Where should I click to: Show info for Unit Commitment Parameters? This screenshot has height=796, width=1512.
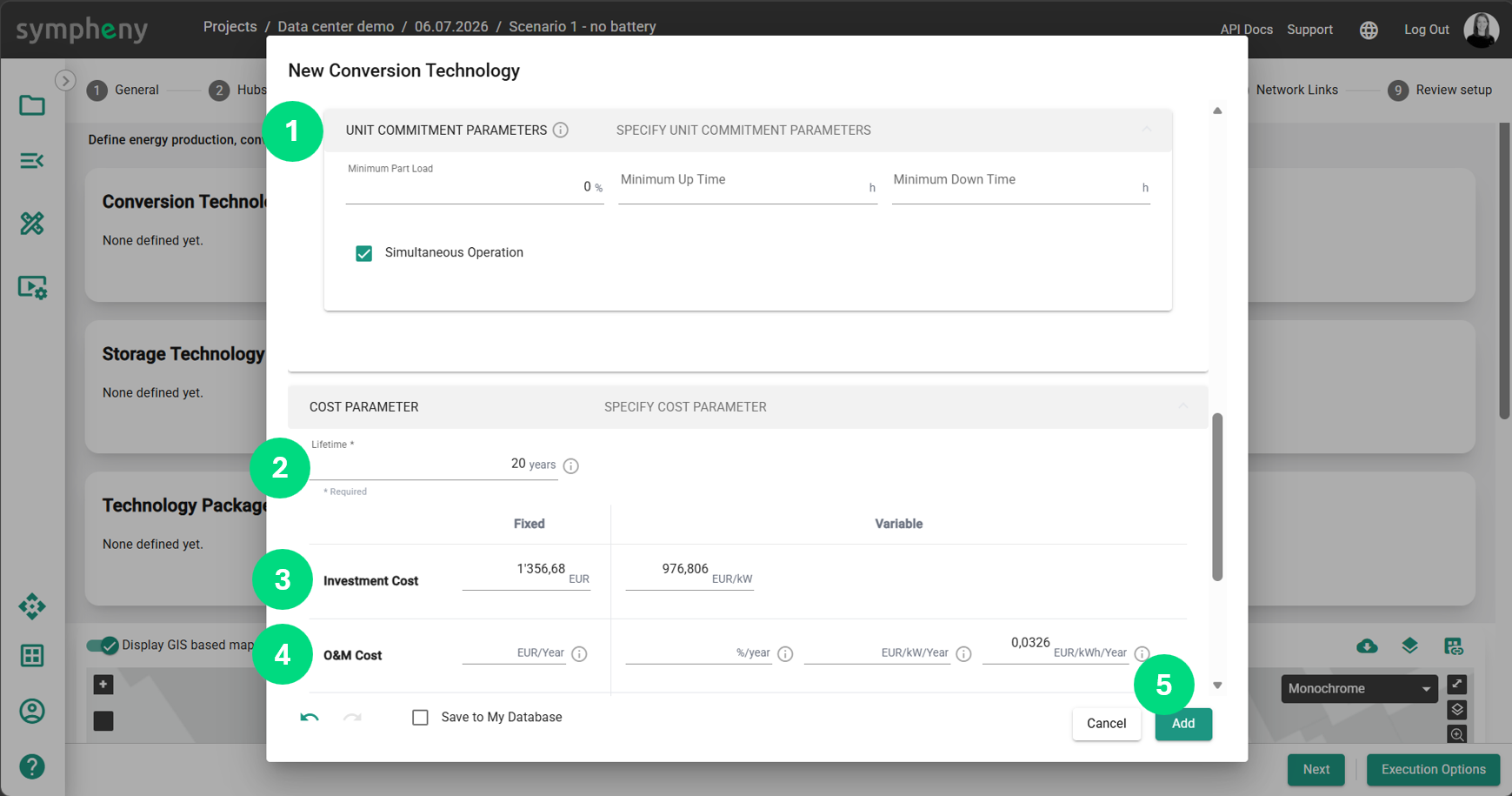point(561,130)
